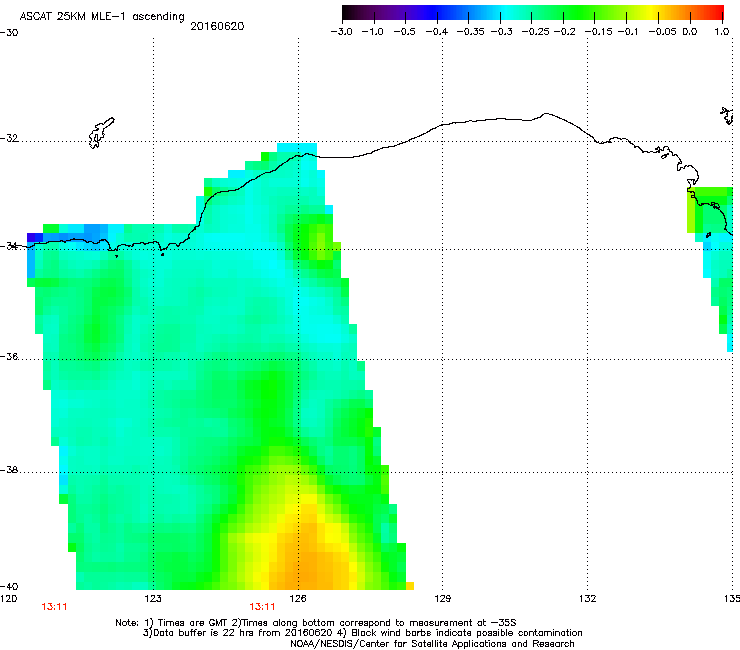Click the -40 latitude axis label
The image size is (740, 650).
pyautogui.click(x=9, y=586)
